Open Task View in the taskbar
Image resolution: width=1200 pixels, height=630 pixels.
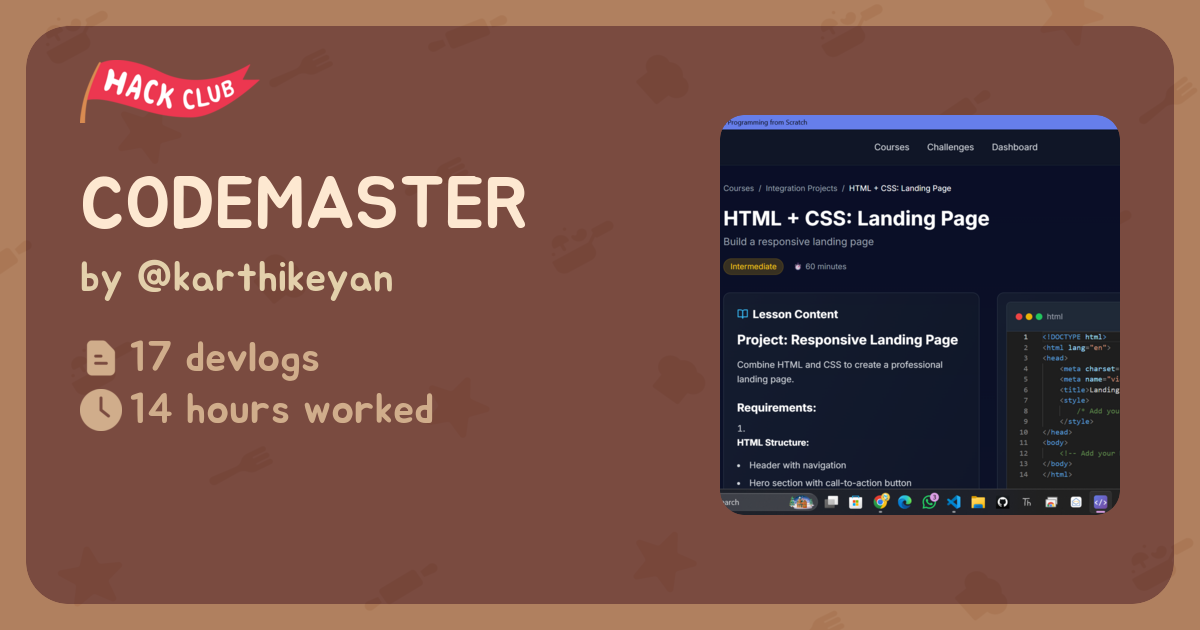tap(831, 502)
